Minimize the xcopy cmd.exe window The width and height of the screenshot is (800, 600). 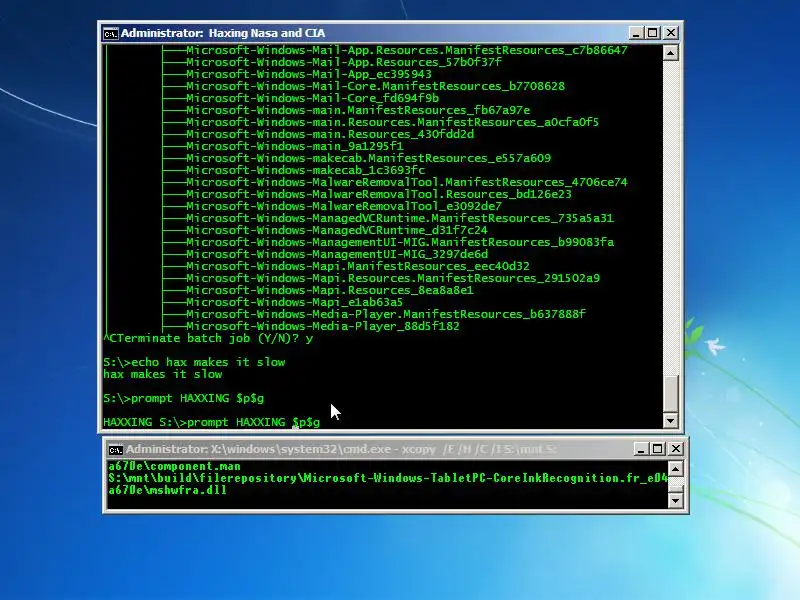[640, 449]
